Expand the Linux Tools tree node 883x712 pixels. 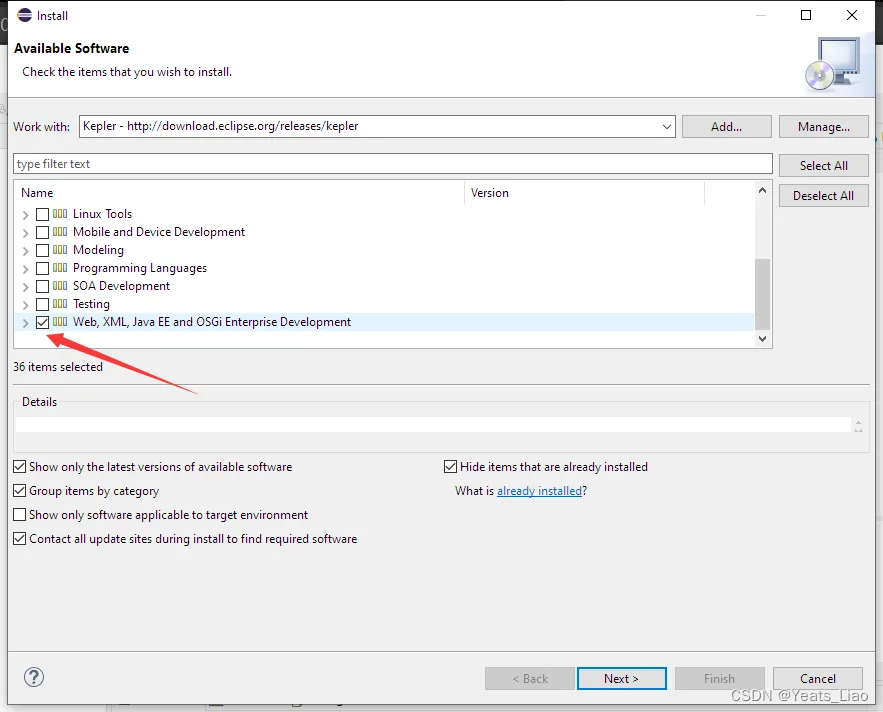[x=25, y=215]
